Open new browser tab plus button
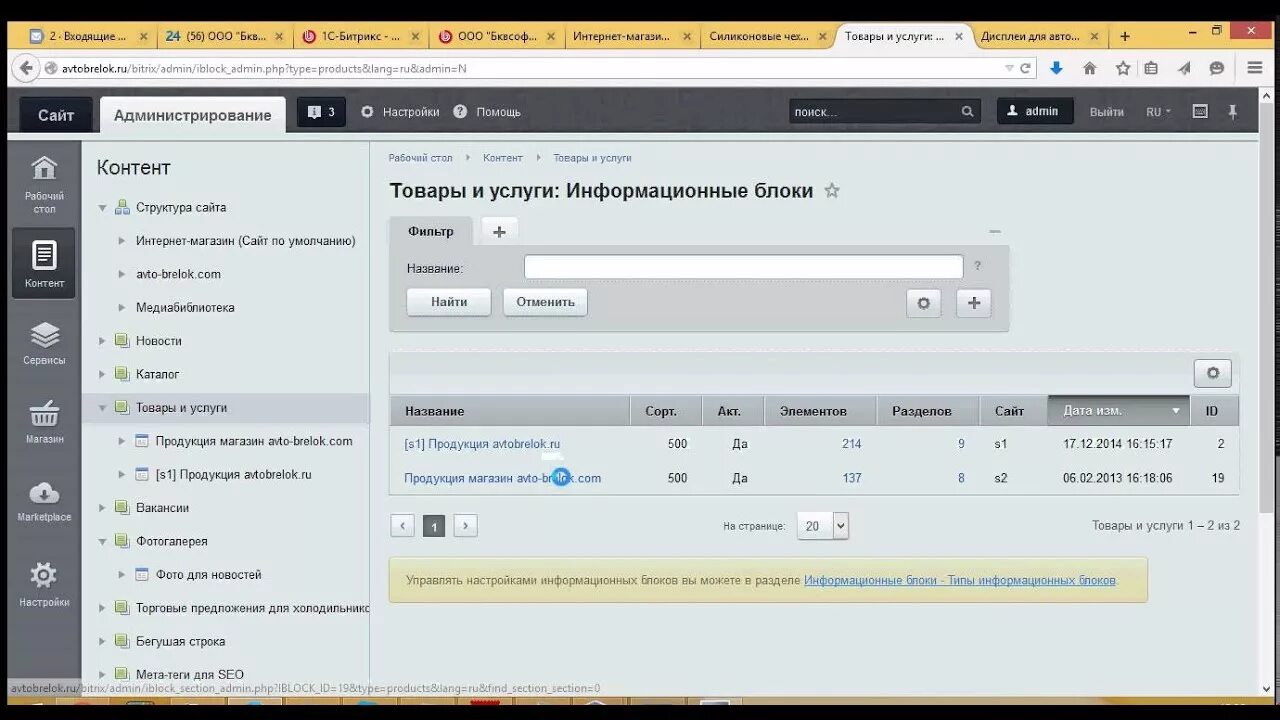Viewport: 1280px width, 720px height. click(1125, 36)
